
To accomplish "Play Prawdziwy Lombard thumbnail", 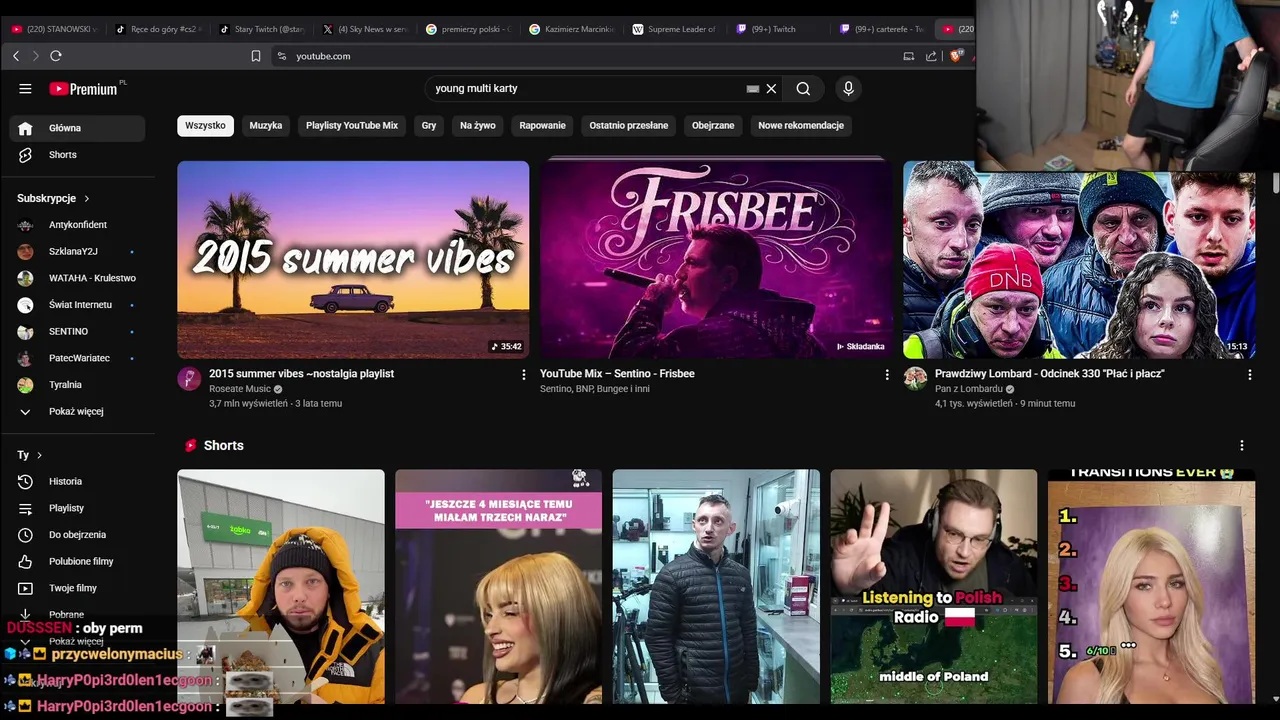I will [x=1079, y=259].
